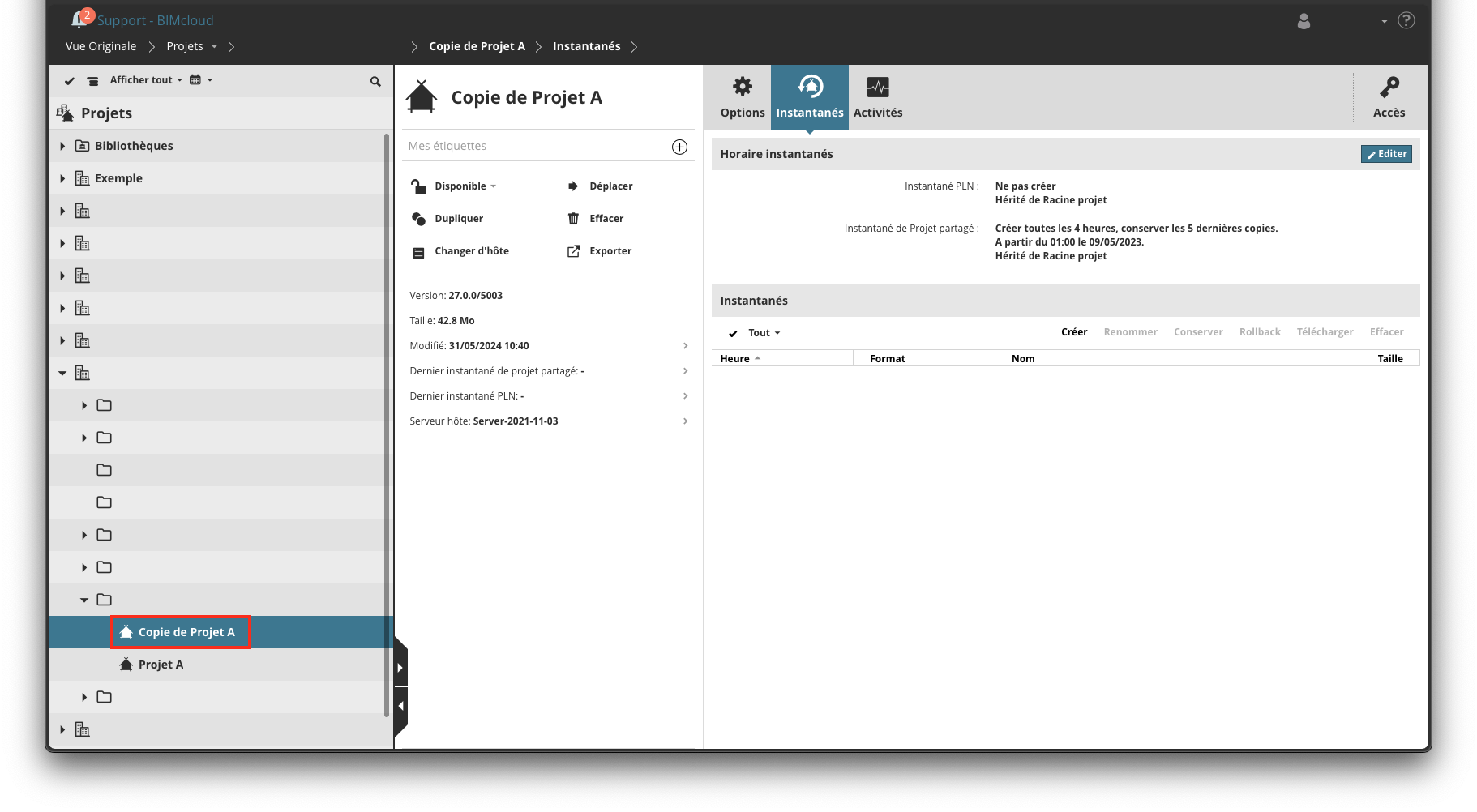Expand Dernier instantané de projet partagé chevron
Viewport: 1477px width, 812px height.
pyautogui.click(x=686, y=371)
